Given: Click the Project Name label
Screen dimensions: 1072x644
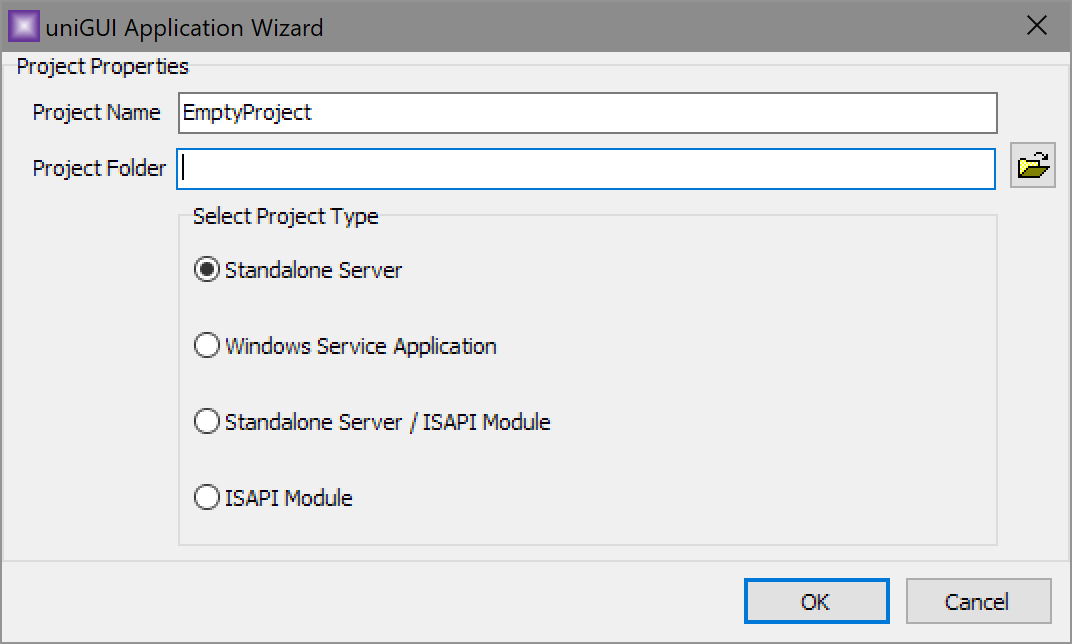Looking at the screenshot, I should point(96,112).
